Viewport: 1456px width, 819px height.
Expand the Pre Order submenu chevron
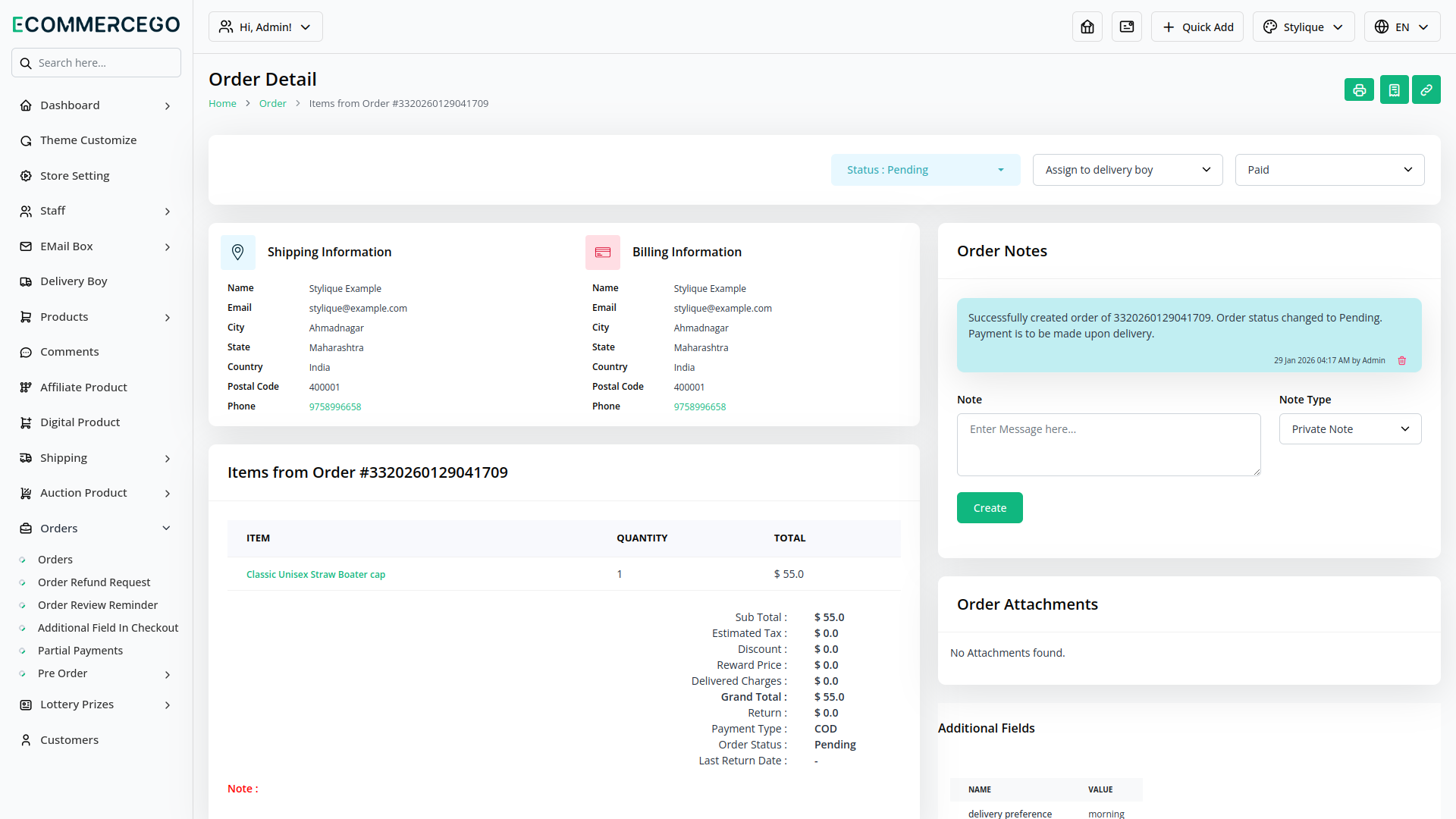click(168, 674)
